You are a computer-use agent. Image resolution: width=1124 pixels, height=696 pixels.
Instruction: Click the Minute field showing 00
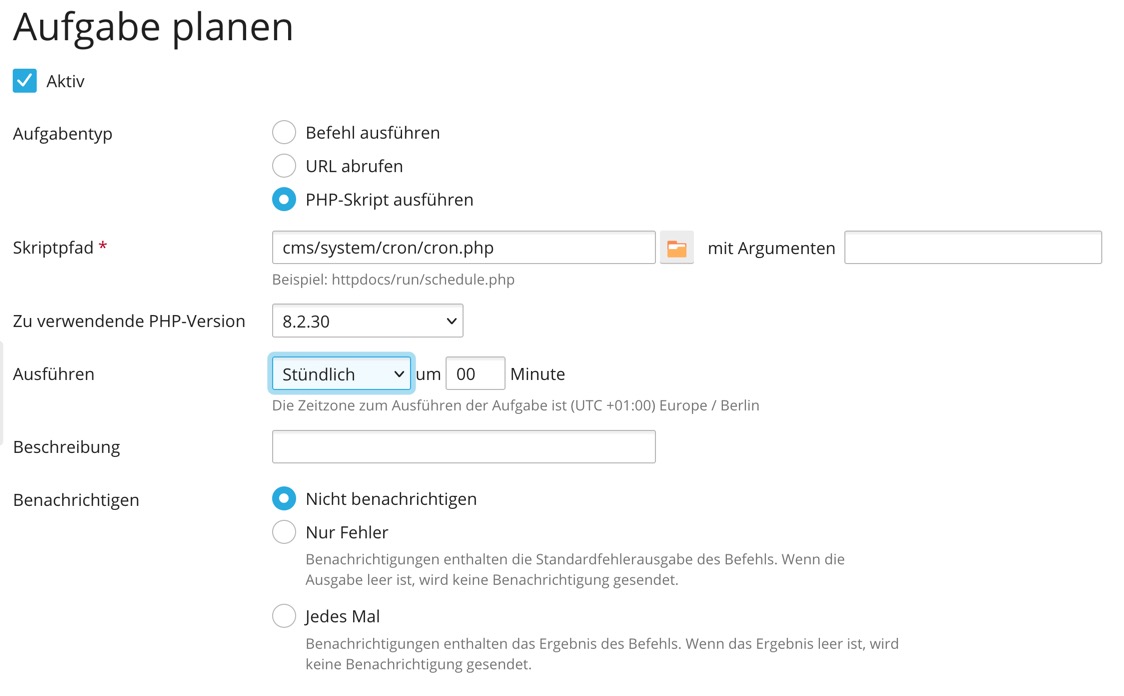tap(474, 374)
